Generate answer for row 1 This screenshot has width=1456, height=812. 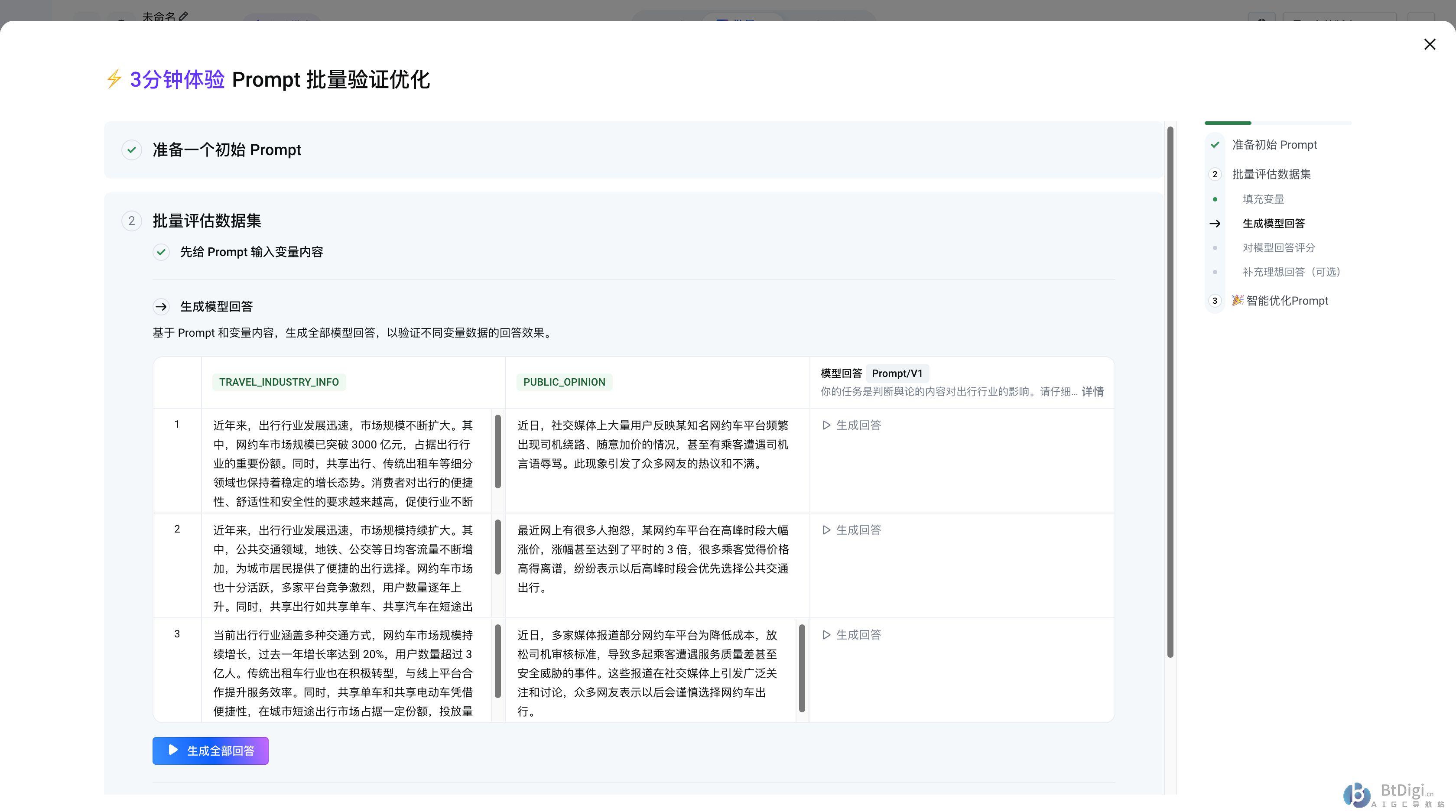(x=851, y=425)
